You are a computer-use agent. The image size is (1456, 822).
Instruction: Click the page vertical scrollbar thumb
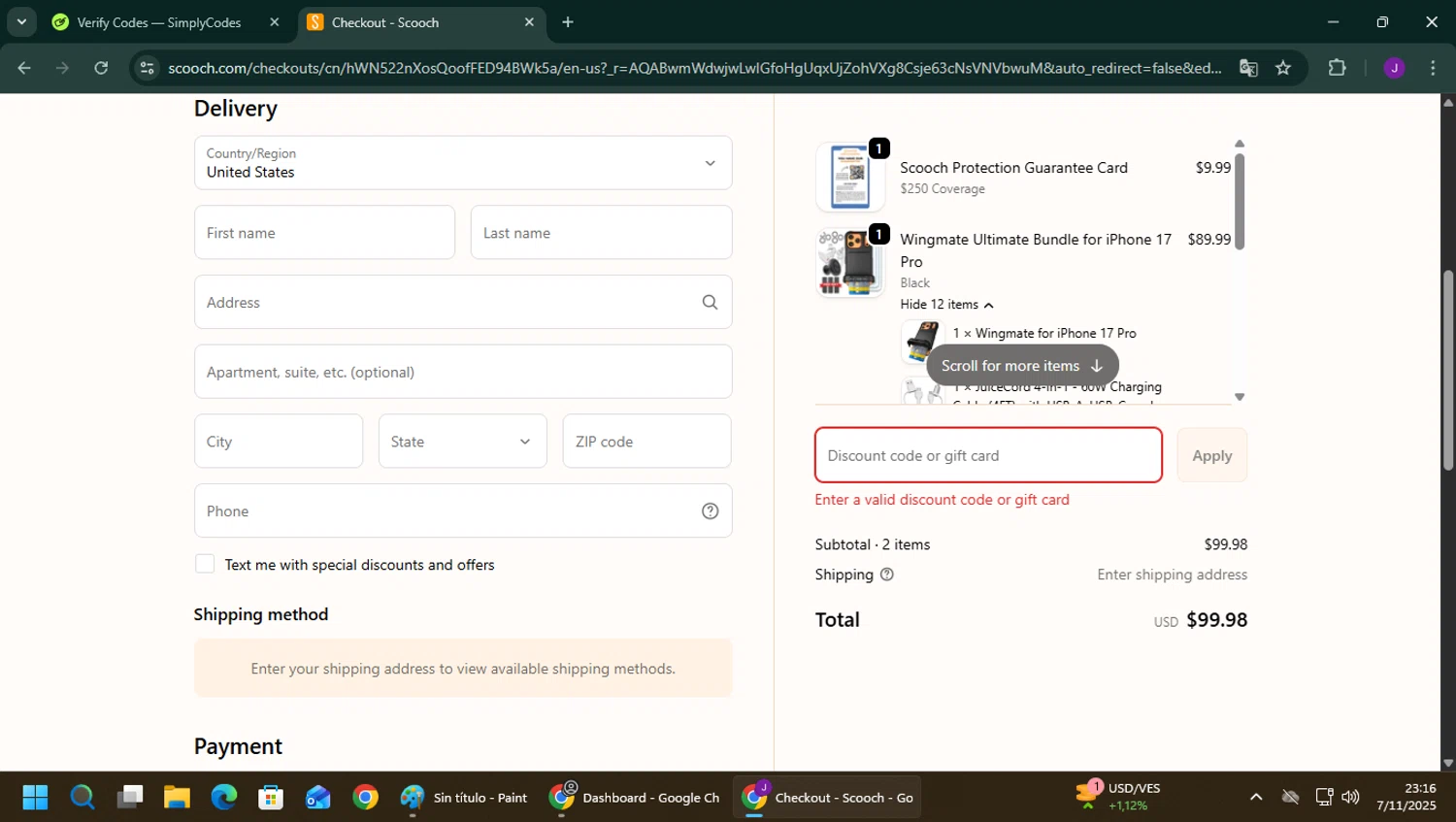(x=1448, y=370)
